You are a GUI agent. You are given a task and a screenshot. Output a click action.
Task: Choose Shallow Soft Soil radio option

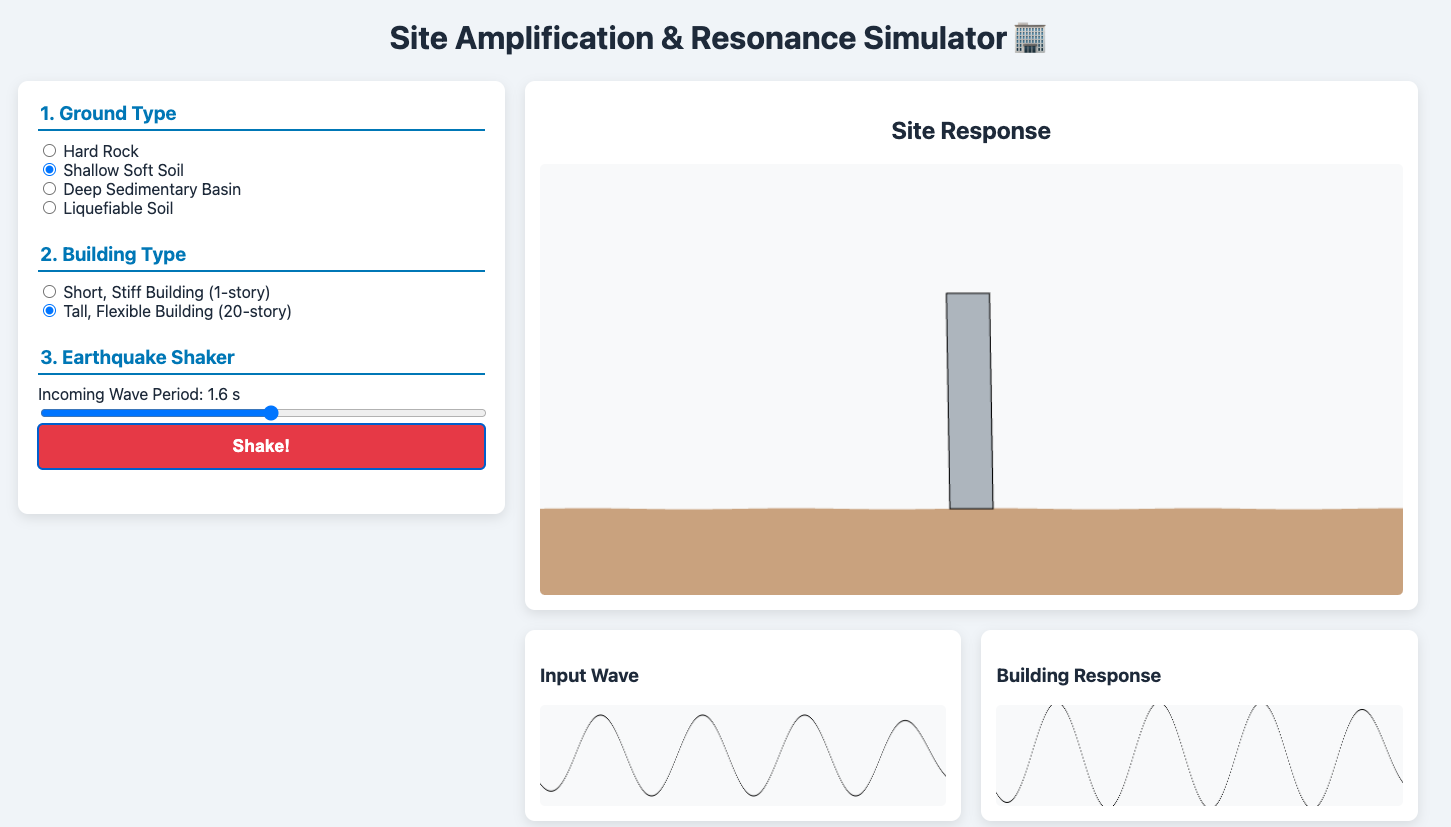click(x=49, y=170)
